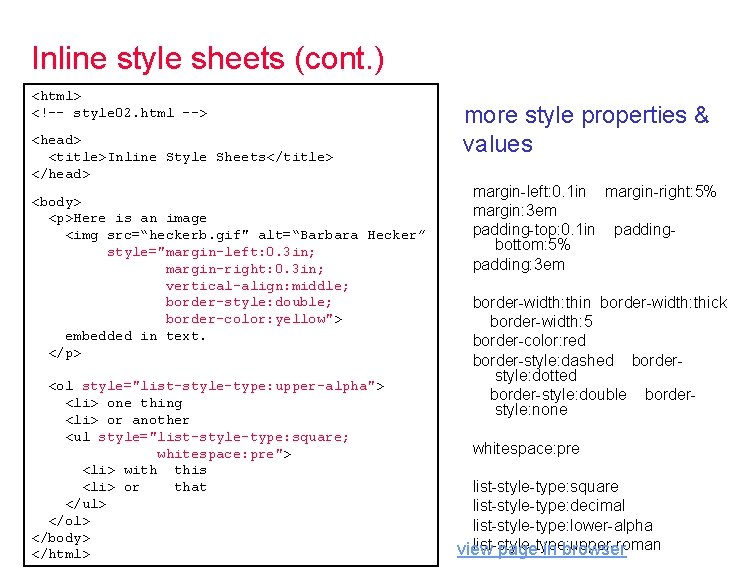
Task: Click the img src="heckerb.gif" line
Action: (x=245, y=235)
